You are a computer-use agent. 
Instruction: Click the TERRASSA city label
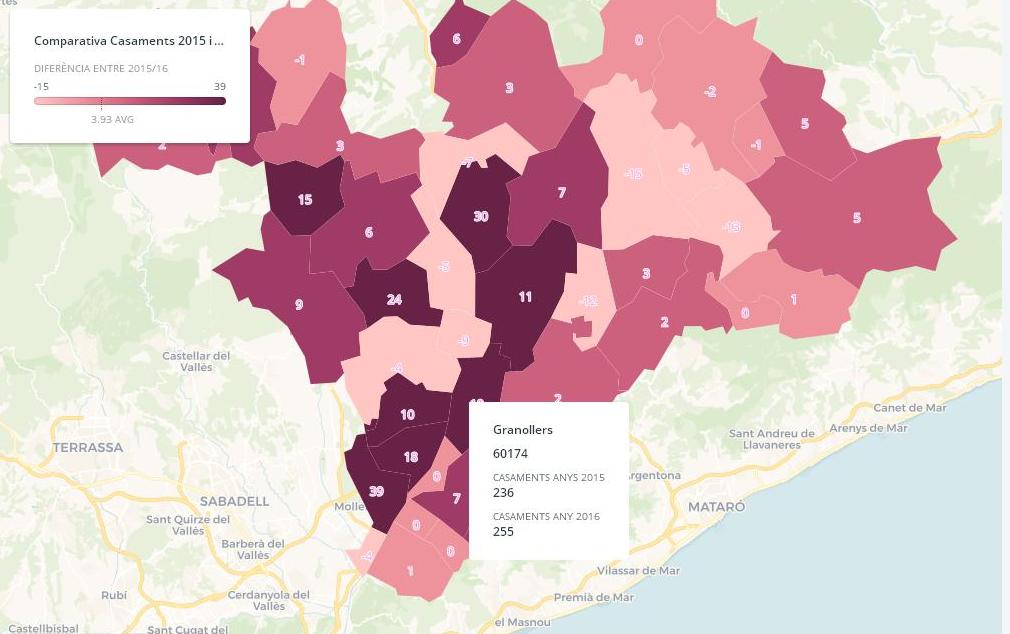88,447
